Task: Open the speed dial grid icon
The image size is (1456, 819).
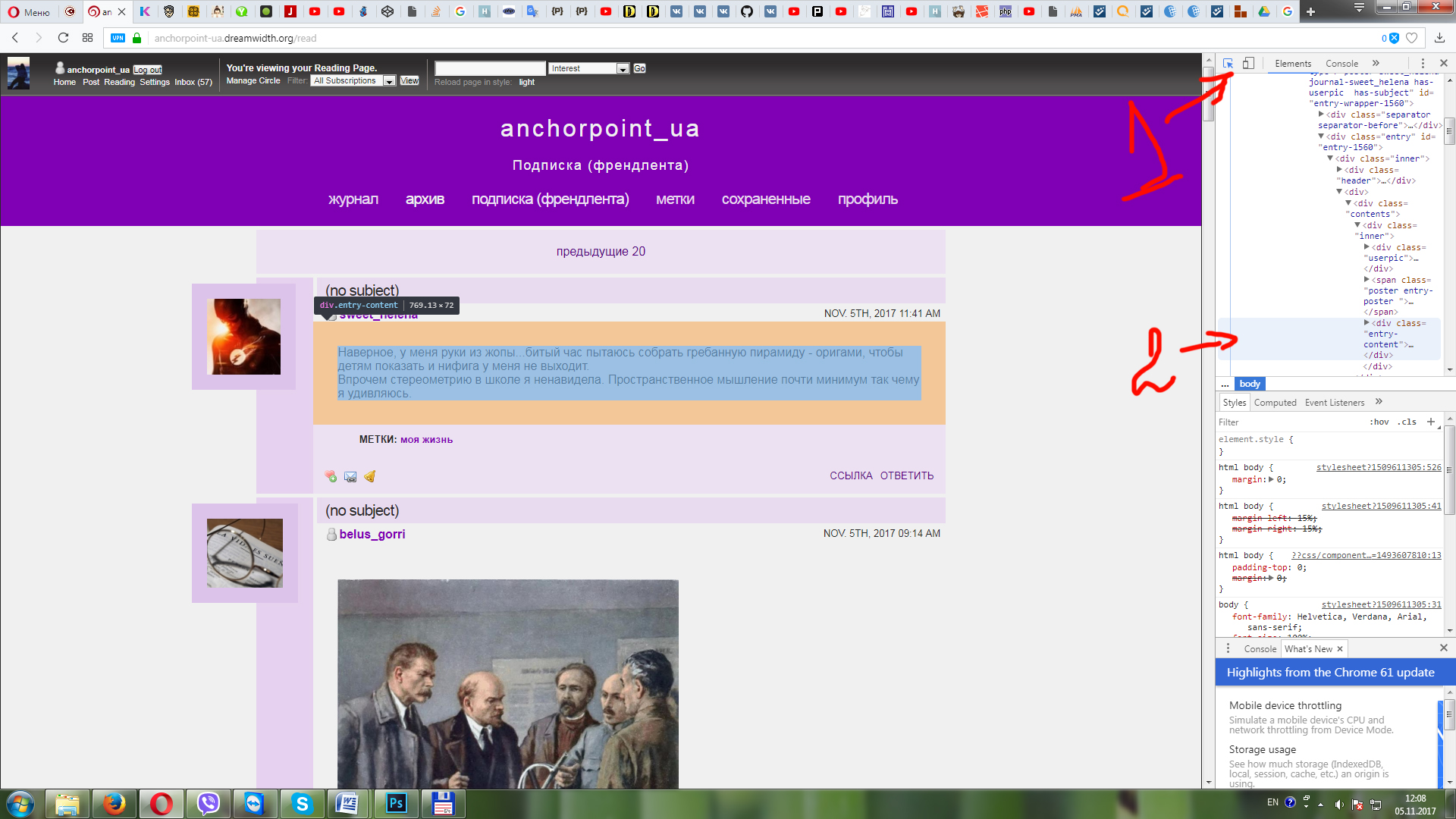Action: [x=87, y=38]
